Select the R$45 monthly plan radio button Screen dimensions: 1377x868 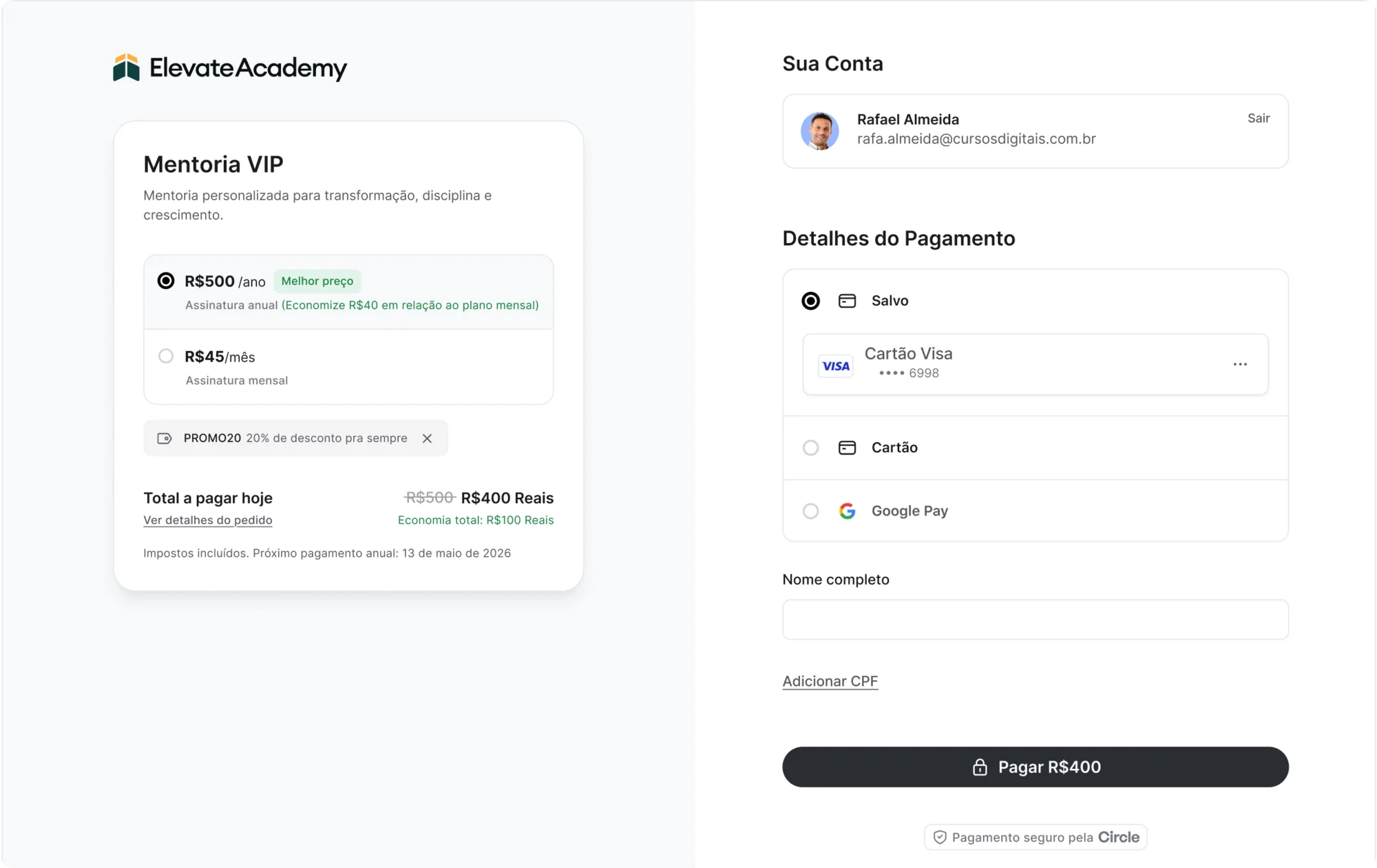pos(166,356)
